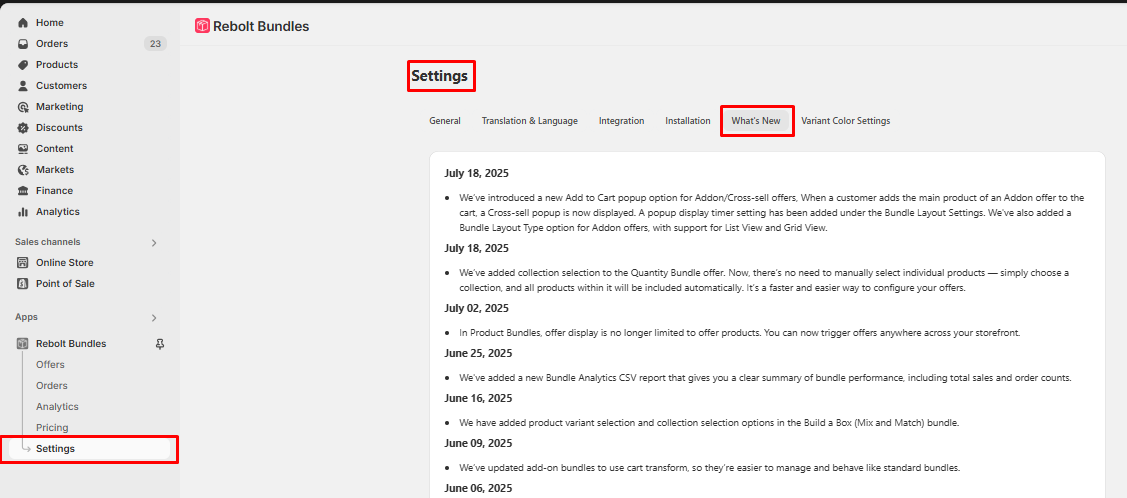Screen dimensions: 1127x498
Task: Click the 23 orders count badge
Action: [155, 44]
